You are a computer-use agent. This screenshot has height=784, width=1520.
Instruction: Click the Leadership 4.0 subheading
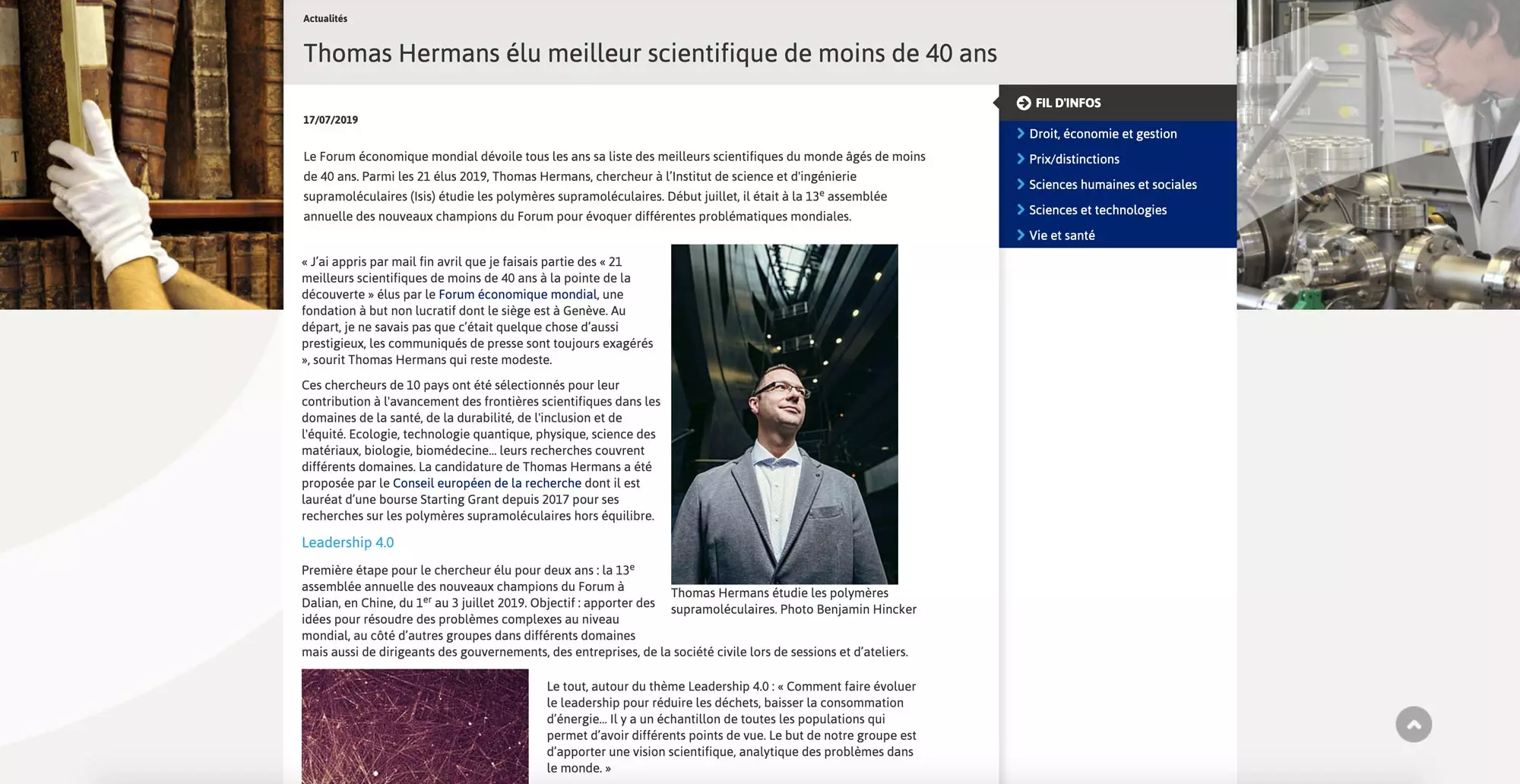347,542
